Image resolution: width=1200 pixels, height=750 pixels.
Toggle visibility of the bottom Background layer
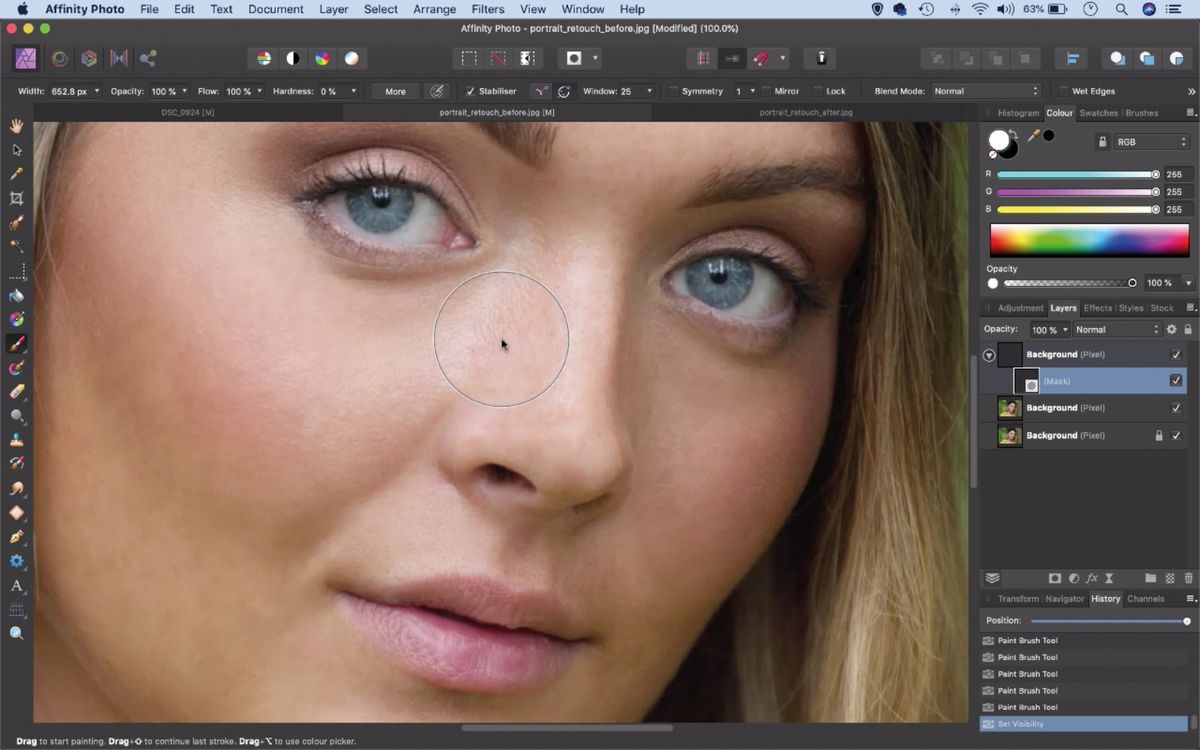tap(1177, 435)
